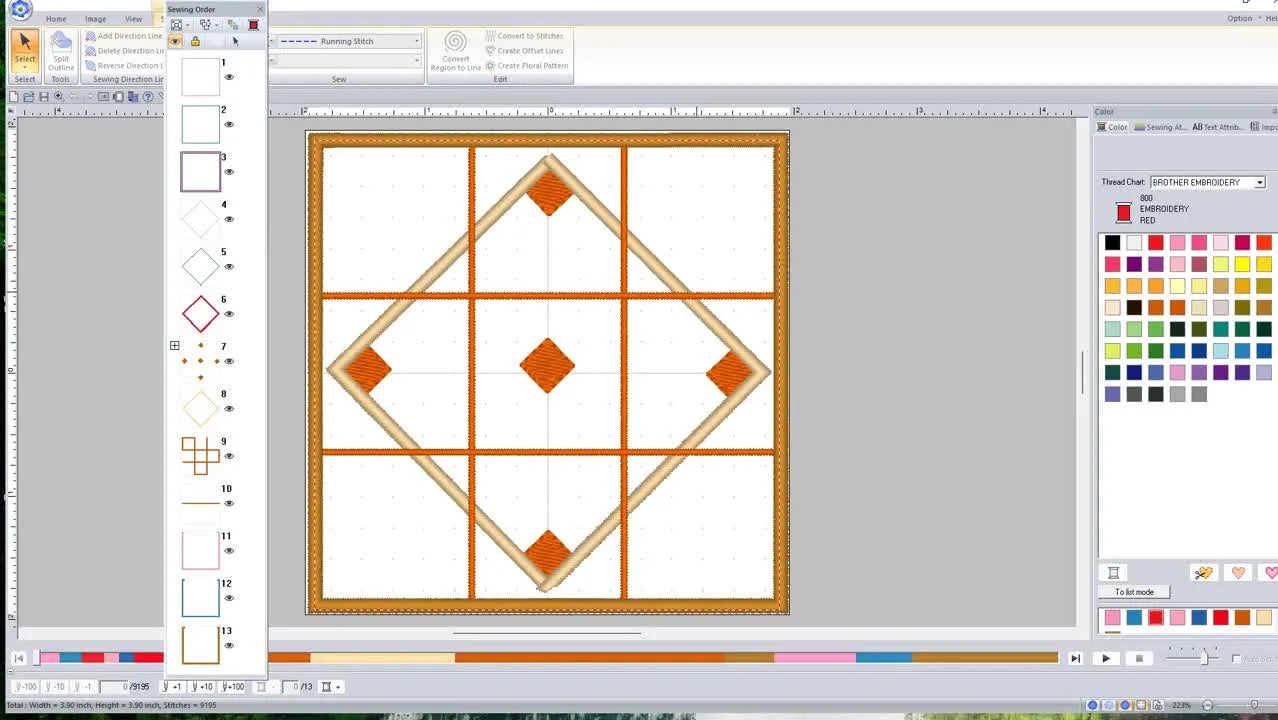Click the magnifier preview icon in quick toolbar
This screenshot has height=720, width=1278.
tap(59, 97)
